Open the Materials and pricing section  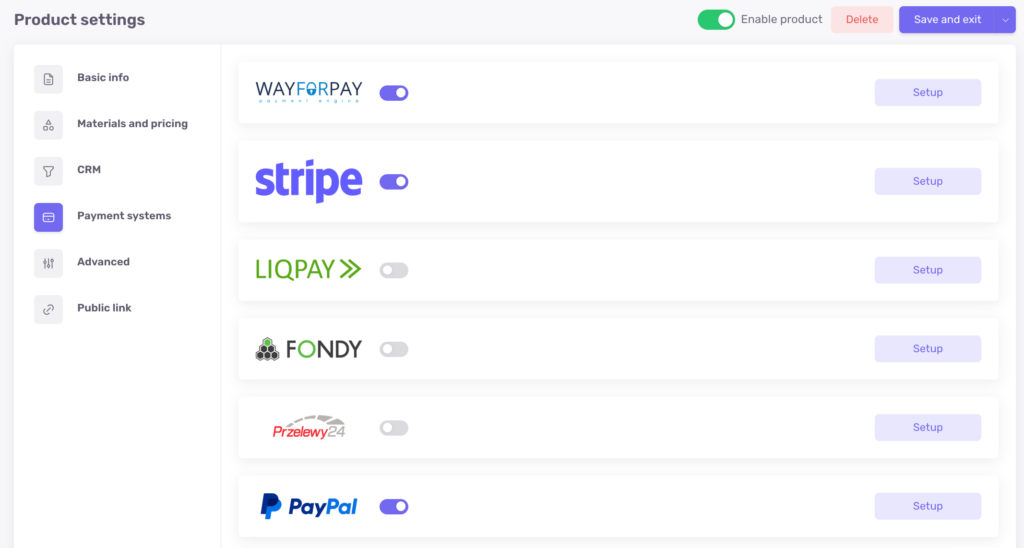coord(132,123)
